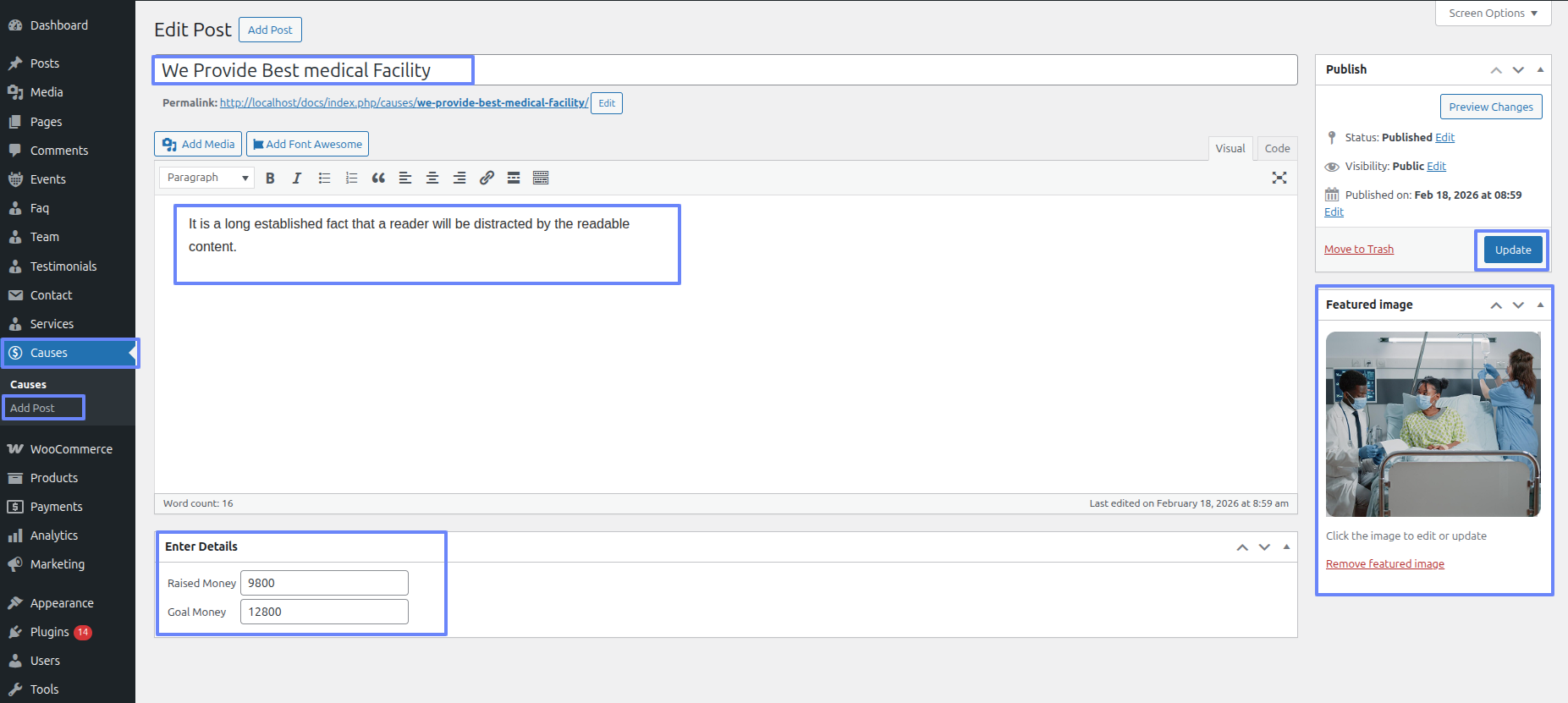Click the Update button
1568x703 pixels.
1512,250
